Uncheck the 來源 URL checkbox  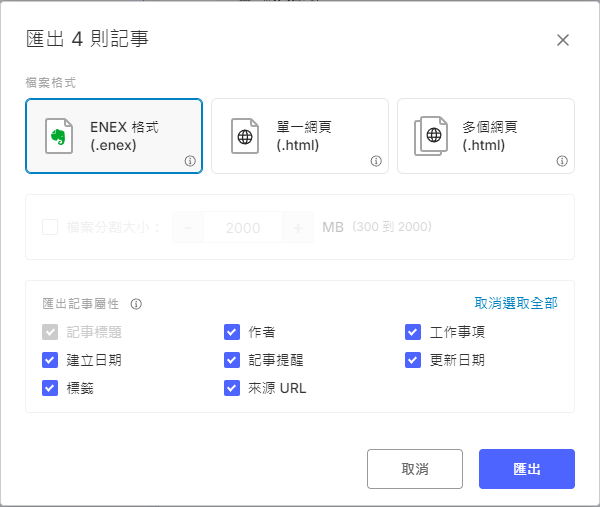tap(232, 388)
